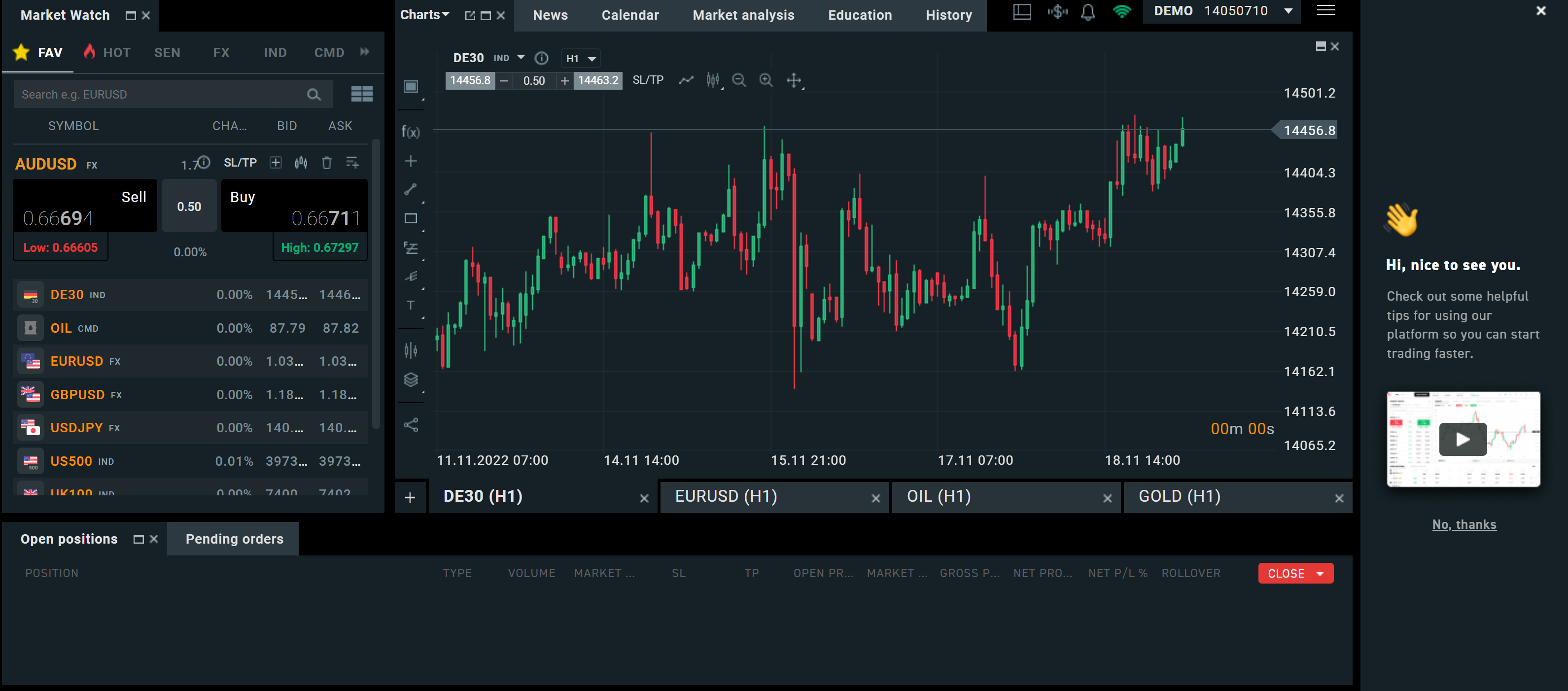Switch Market Watch to grid view
The image size is (1568, 691).
pos(362,94)
